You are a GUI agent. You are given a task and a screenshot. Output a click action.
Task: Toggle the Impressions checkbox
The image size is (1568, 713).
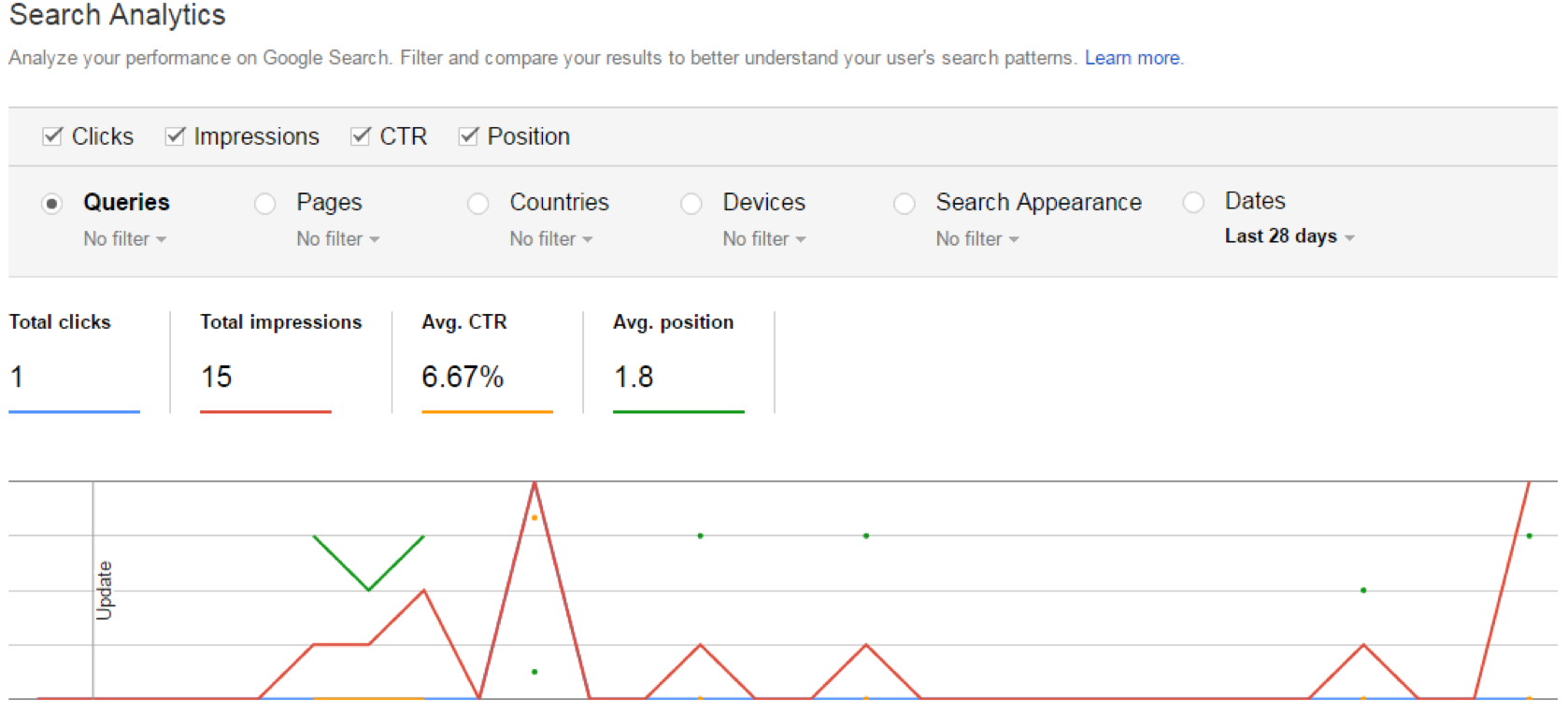pyautogui.click(x=175, y=136)
